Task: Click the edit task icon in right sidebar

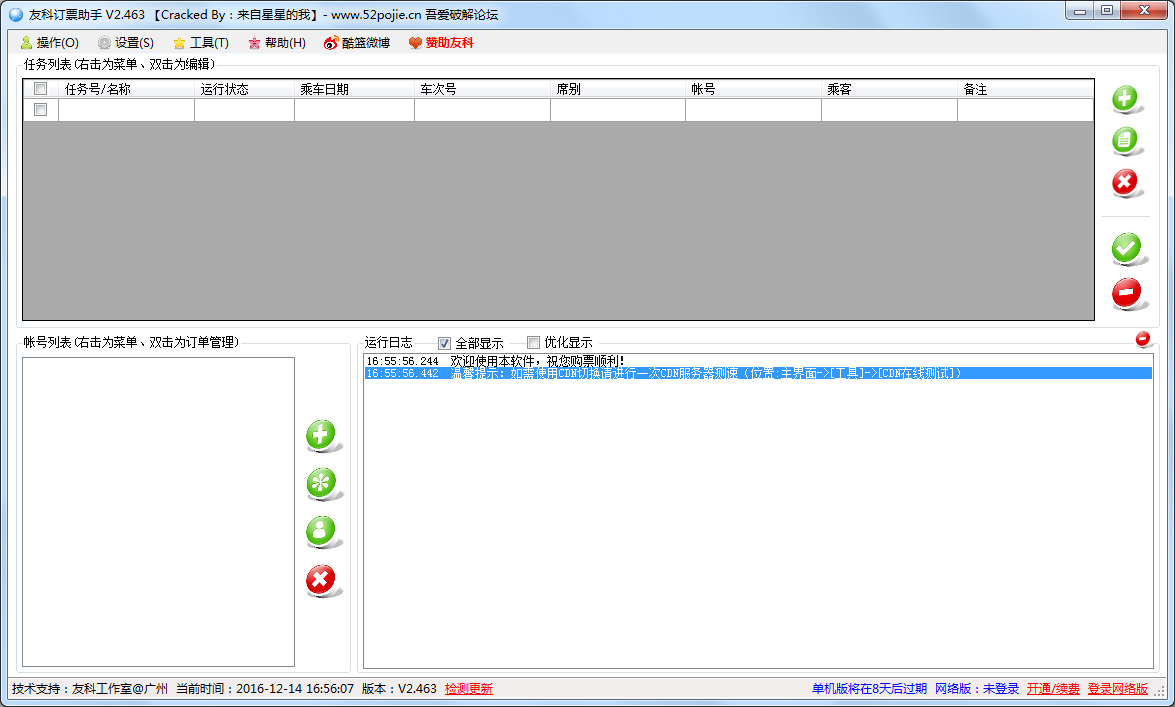Action: pyautogui.click(x=1126, y=141)
